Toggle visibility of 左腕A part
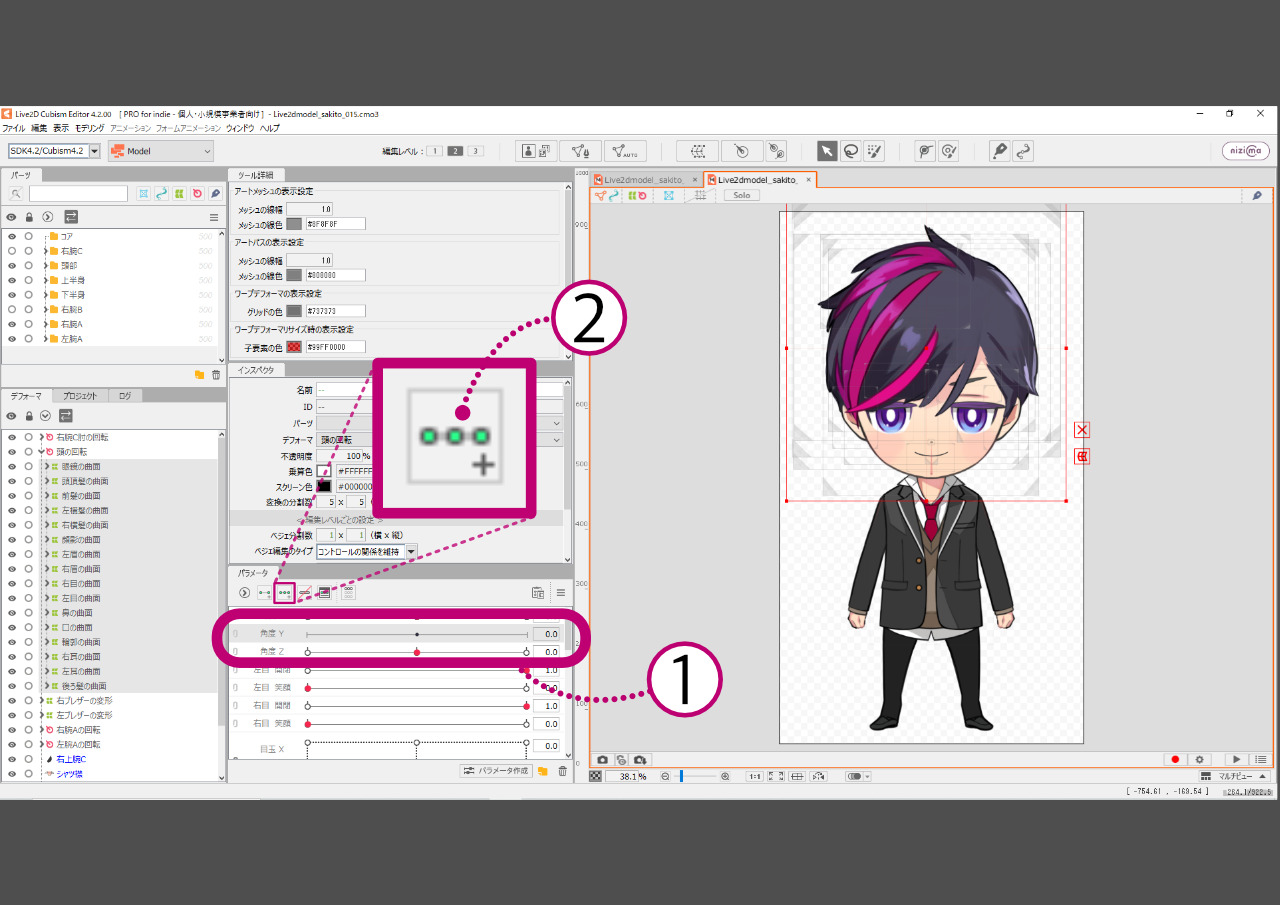The height and width of the screenshot is (905, 1280). pyautogui.click(x=12, y=339)
